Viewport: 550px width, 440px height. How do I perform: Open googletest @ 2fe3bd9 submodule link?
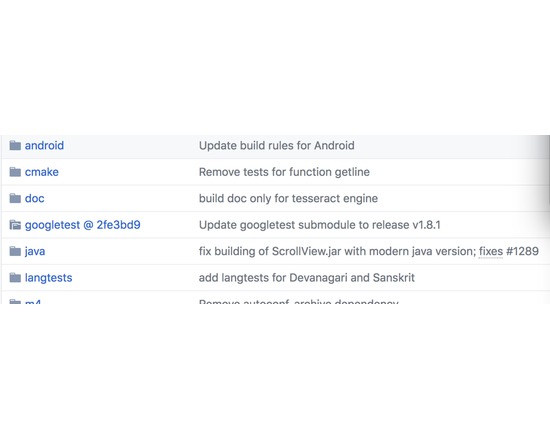[82, 225]
